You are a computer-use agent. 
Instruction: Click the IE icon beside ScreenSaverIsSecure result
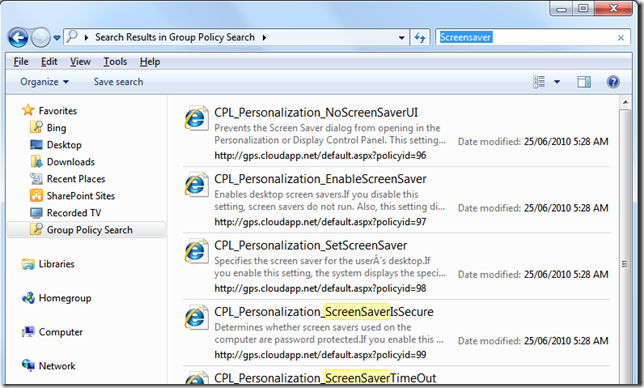tap(196, 318)
